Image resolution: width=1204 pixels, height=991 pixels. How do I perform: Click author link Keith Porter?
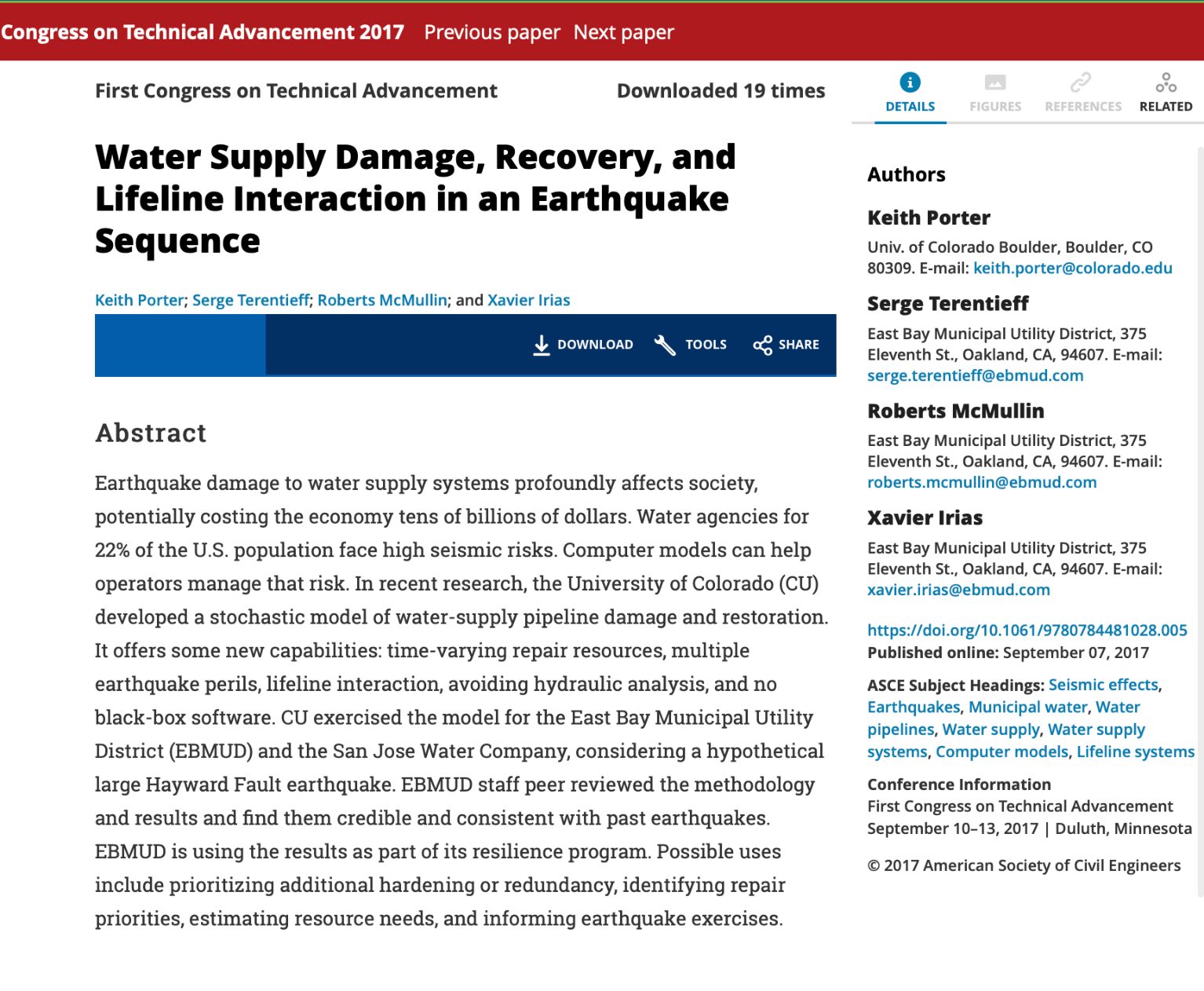[138, 299]
